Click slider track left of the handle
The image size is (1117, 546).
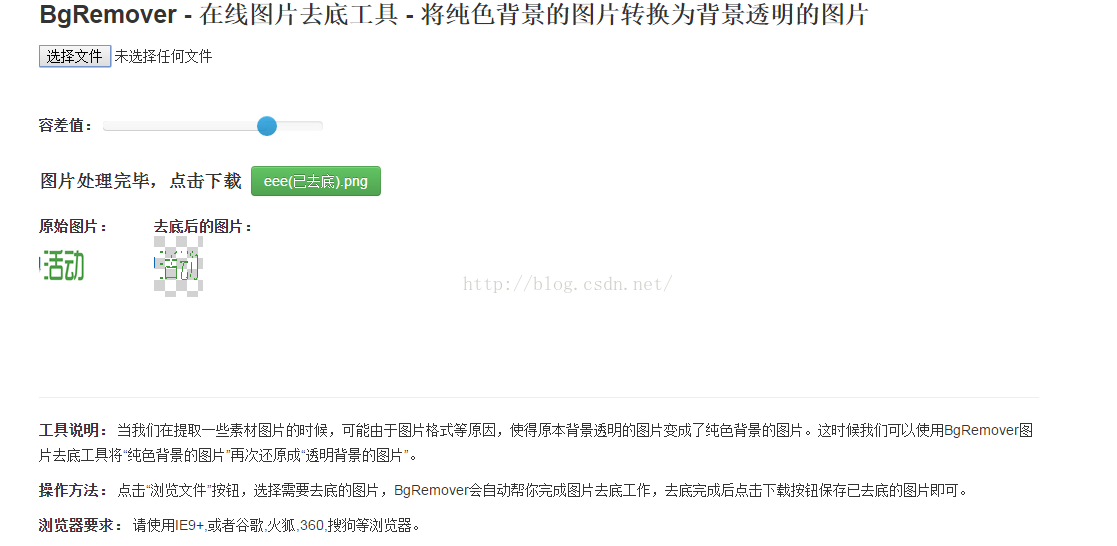click(180, 126)
